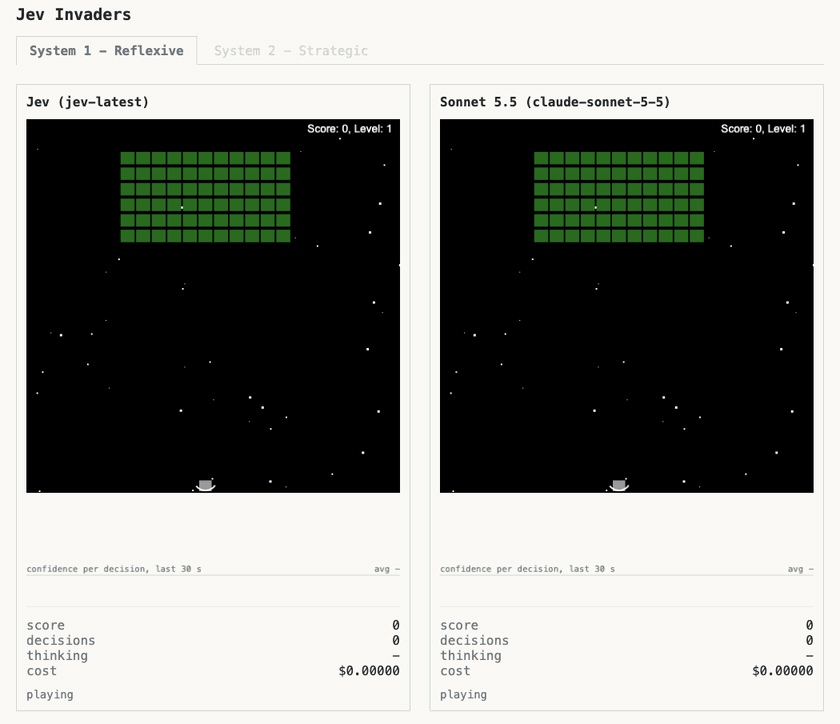Click the Score and Level readout in Jev game
This screenshot has height=724, width=840.
coord(349,129)
